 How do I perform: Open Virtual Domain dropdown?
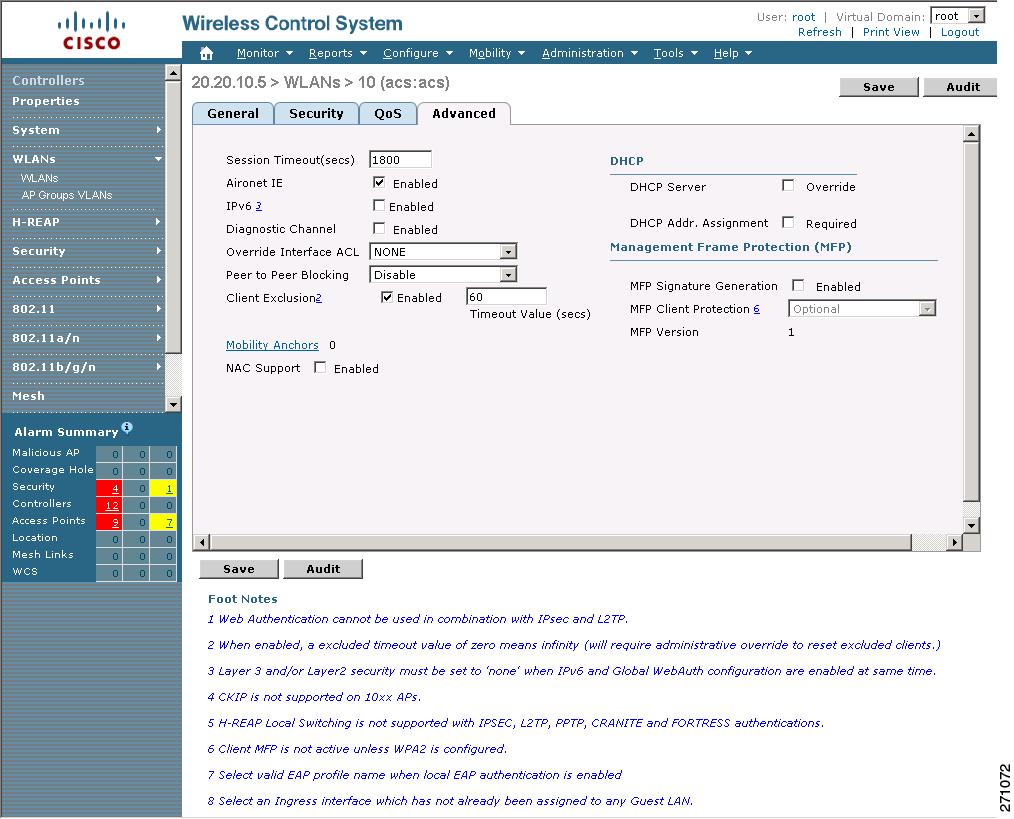[x=958, y=16]
